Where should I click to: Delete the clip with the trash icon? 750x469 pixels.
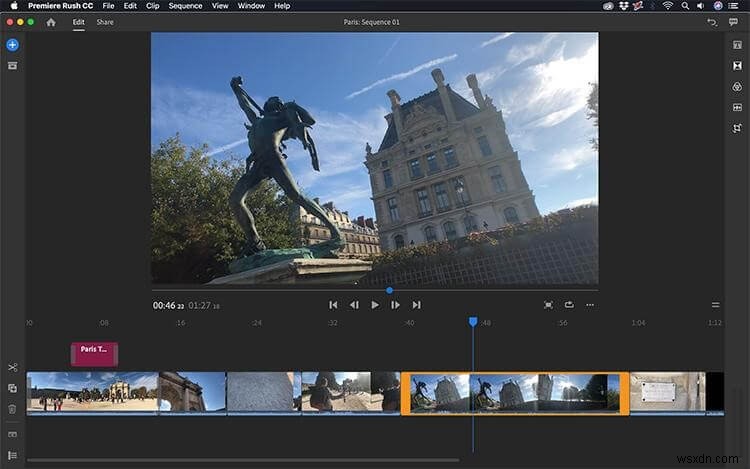pyautogui.click(x=12, y=408)
